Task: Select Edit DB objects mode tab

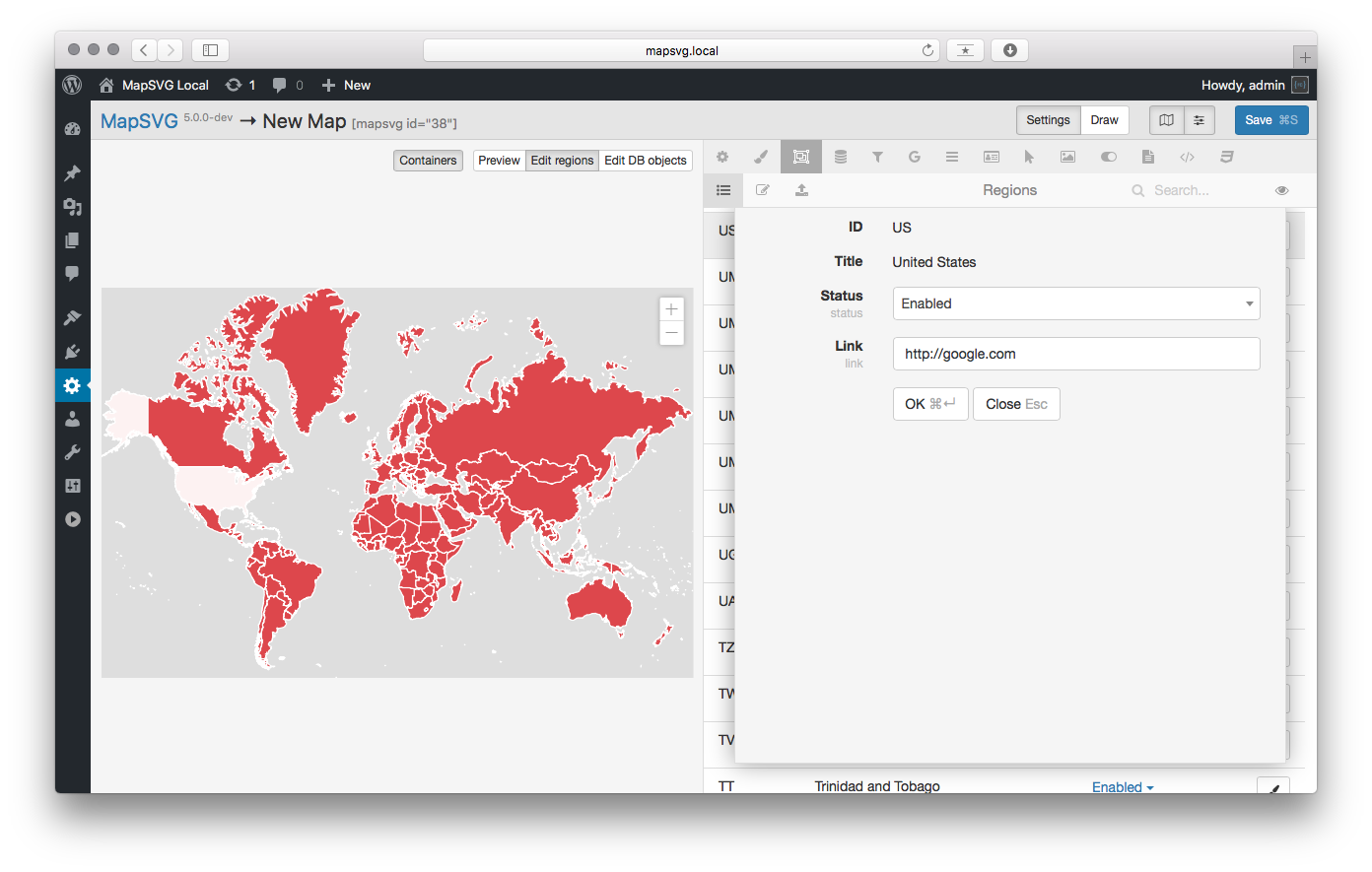Action: [x=646, y=161]
